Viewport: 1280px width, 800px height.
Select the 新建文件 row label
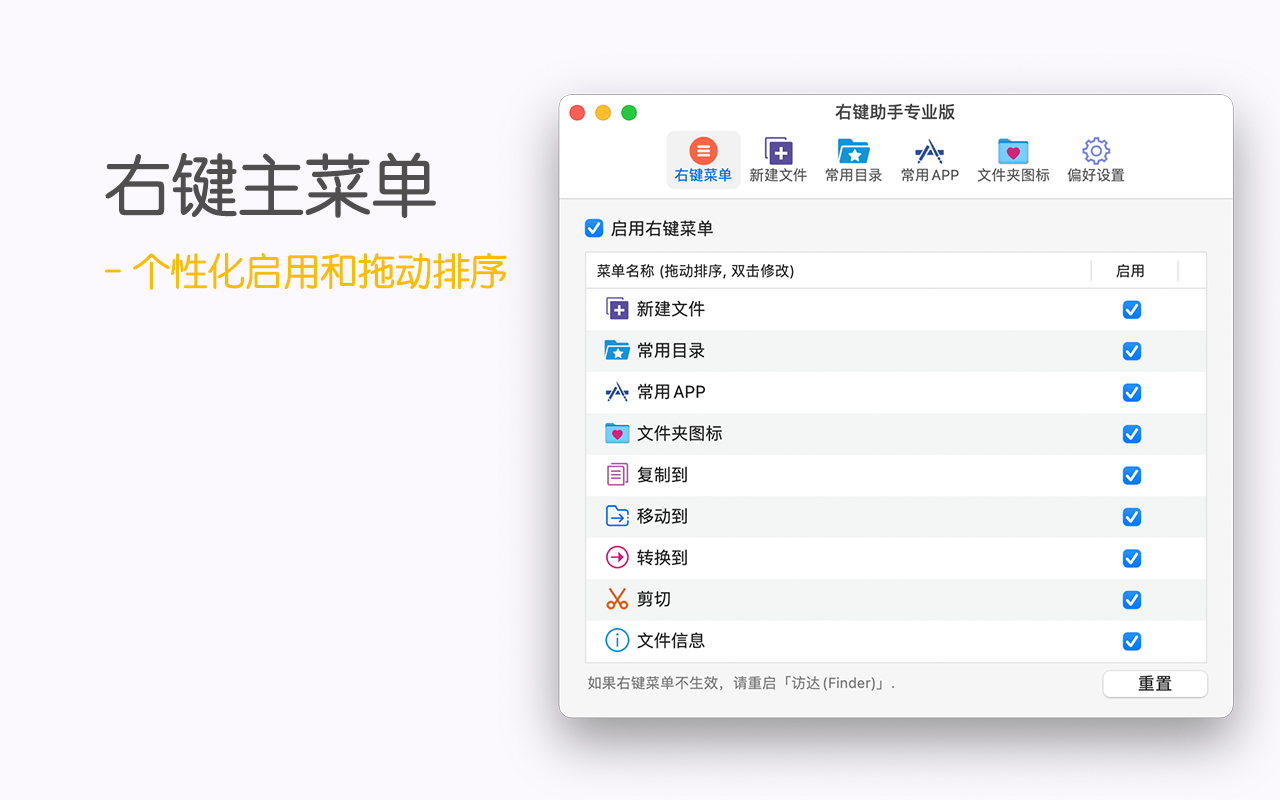point(671,309)
